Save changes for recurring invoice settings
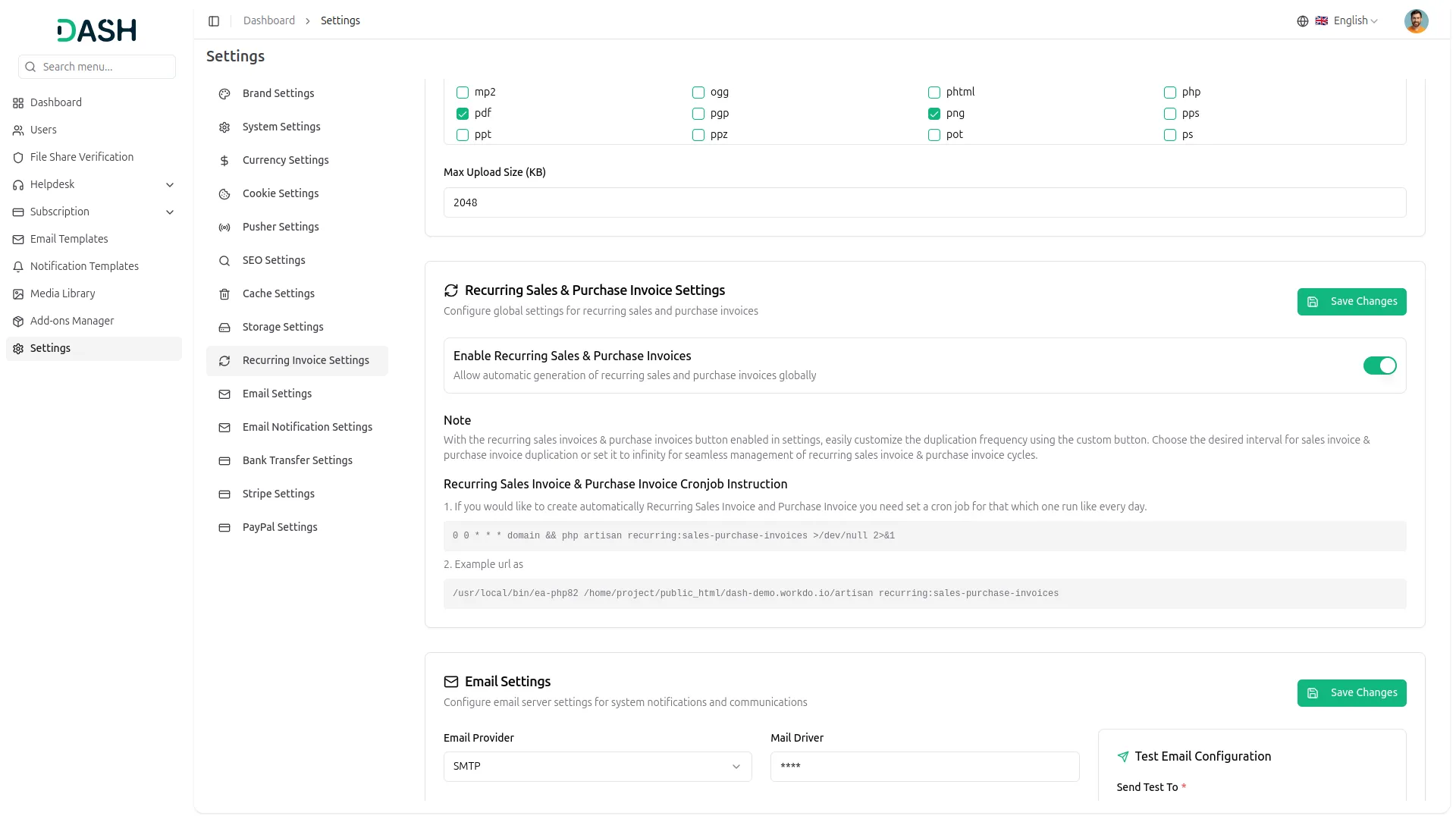Viewport: 1456px width, 819px height. pyautogui.click(x=1351, y=302)
